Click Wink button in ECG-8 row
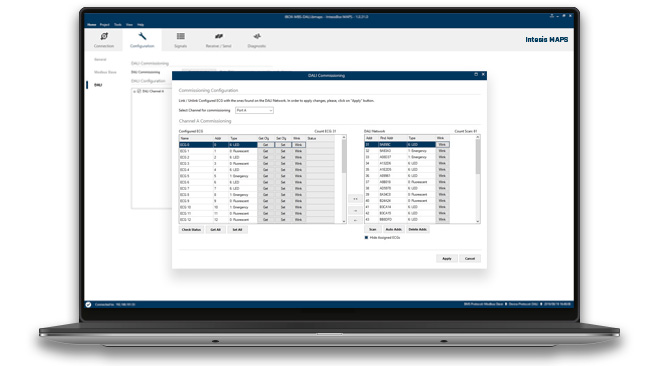 pos(298,195)
